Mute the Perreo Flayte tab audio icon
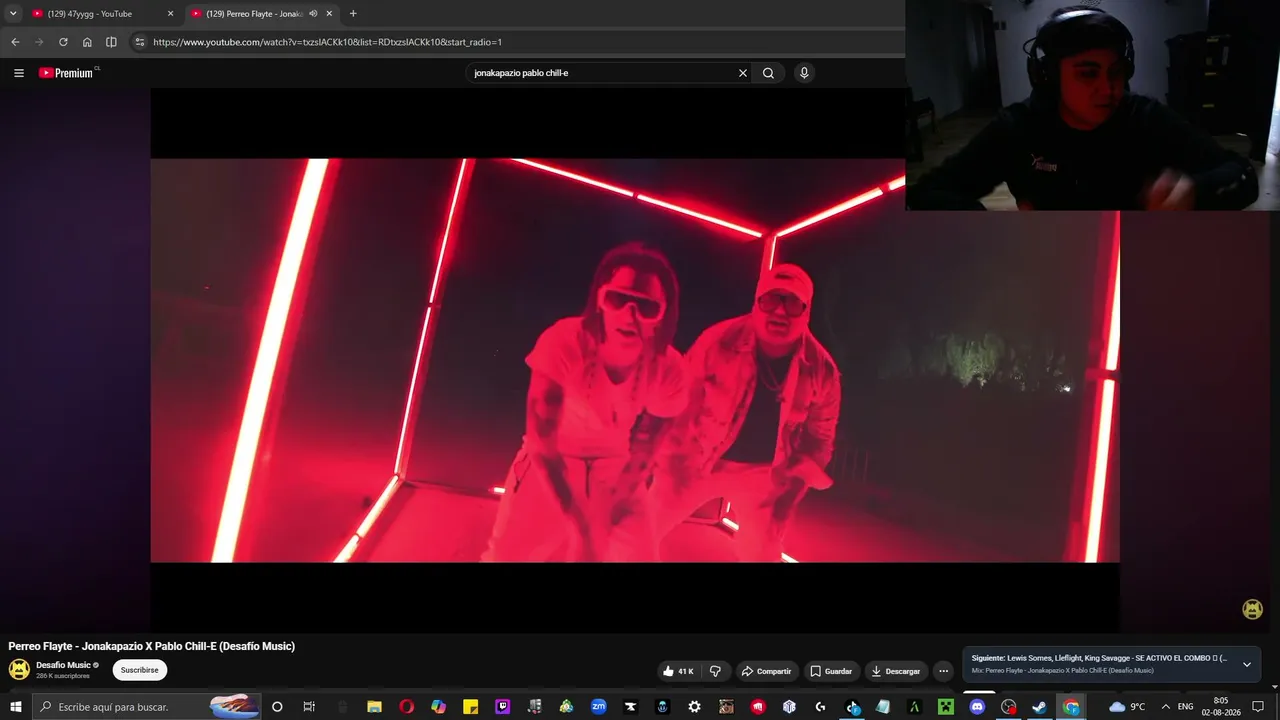 coord(313,14)
